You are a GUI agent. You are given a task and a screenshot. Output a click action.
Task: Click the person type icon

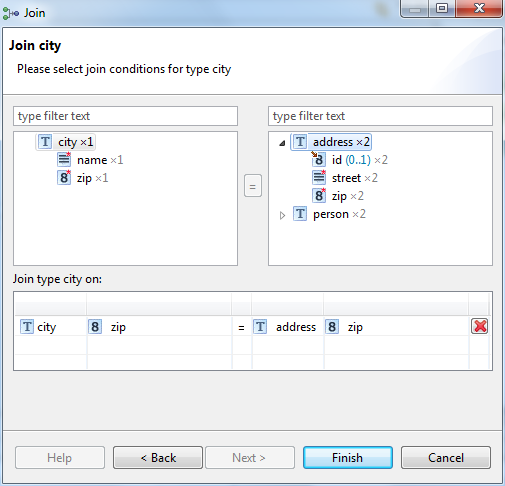[300, 214]
